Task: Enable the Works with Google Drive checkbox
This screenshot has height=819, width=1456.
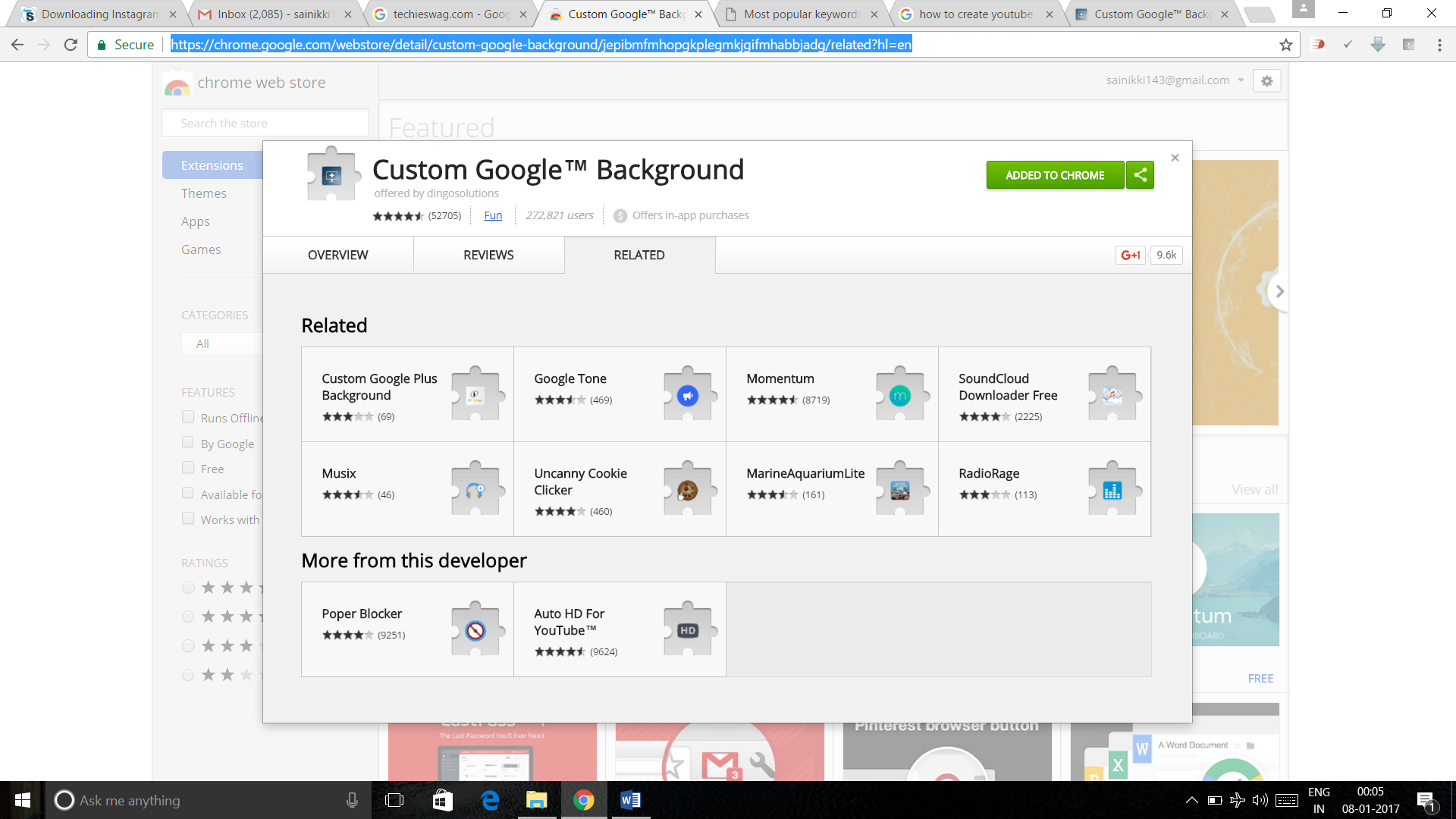Action: point(188,519)
